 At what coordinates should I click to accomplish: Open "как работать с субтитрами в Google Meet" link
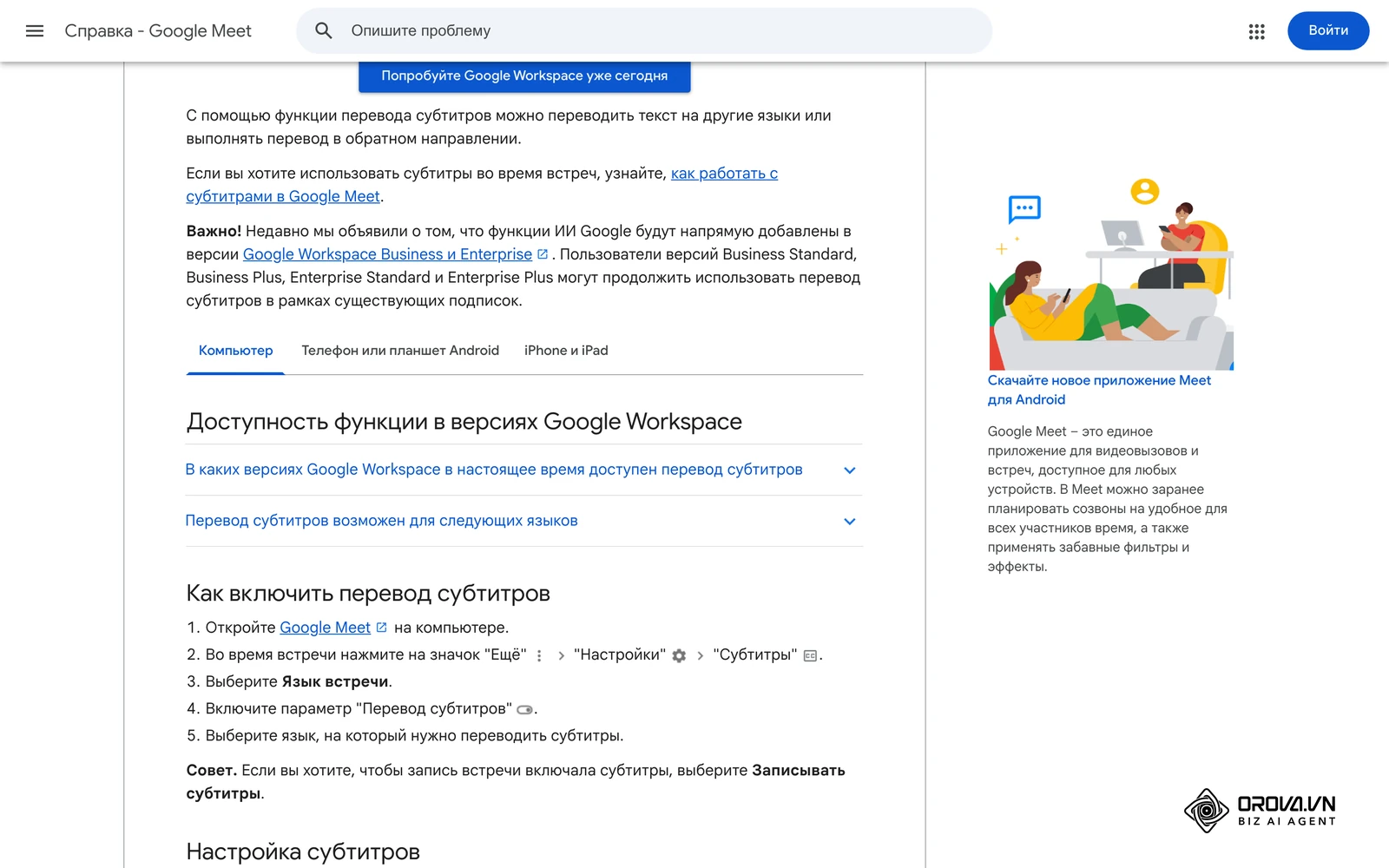point(482,185)
